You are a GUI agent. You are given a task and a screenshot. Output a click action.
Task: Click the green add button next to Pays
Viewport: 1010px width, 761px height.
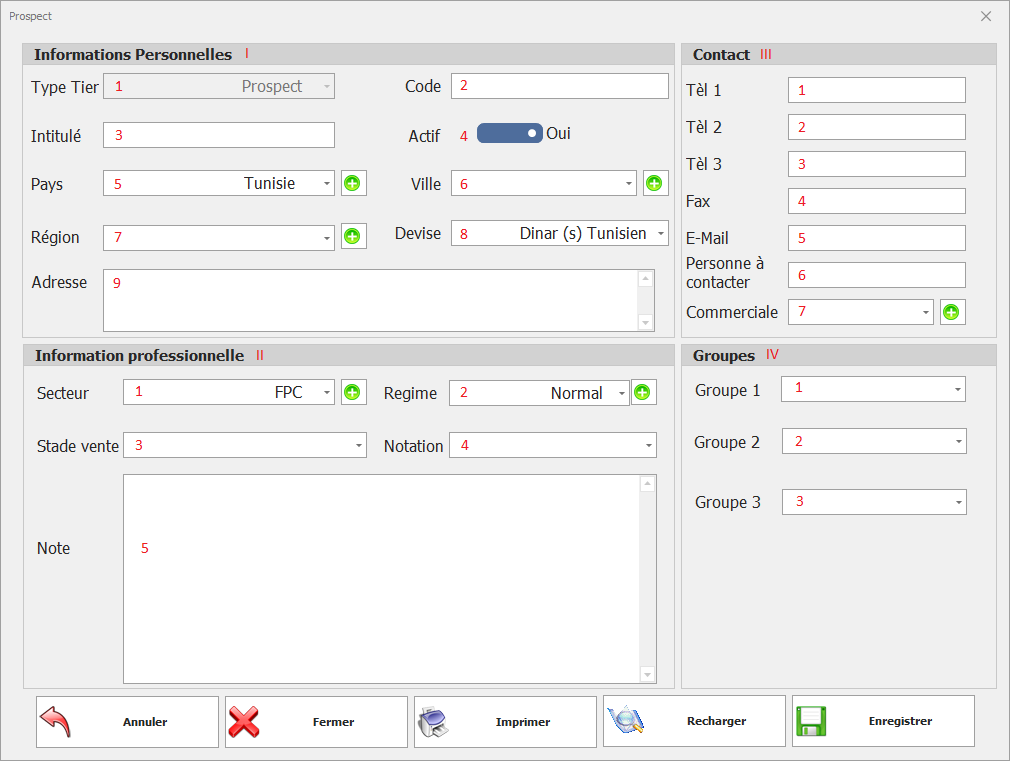tap(353, 183)
